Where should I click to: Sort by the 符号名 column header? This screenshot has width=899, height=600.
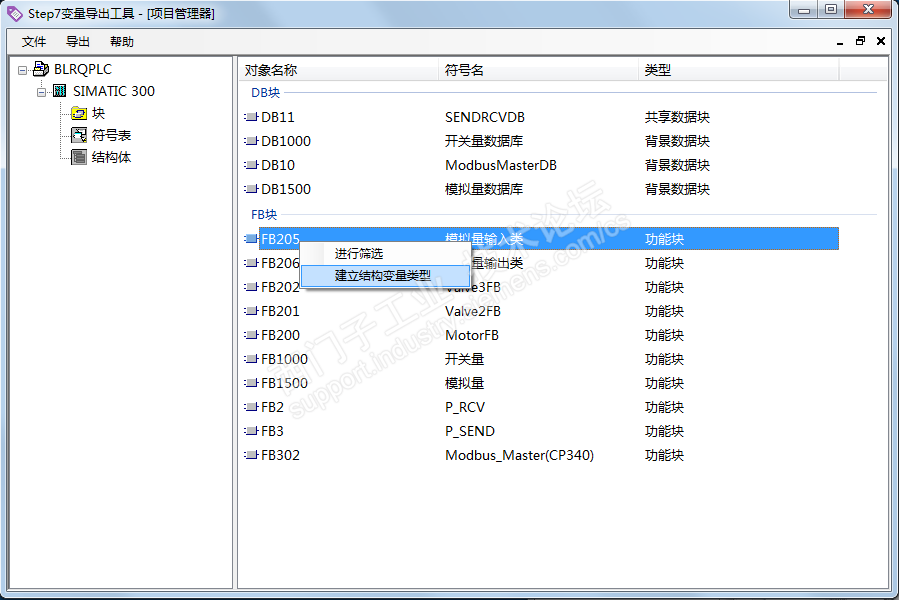coord(538,70)
